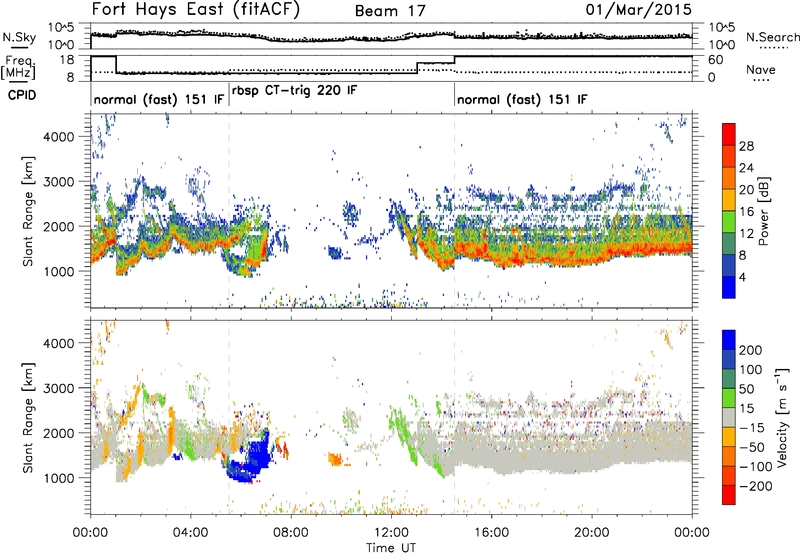Click the '60' tick right of frequency panel
800x554 pixels.
point(716,60)
